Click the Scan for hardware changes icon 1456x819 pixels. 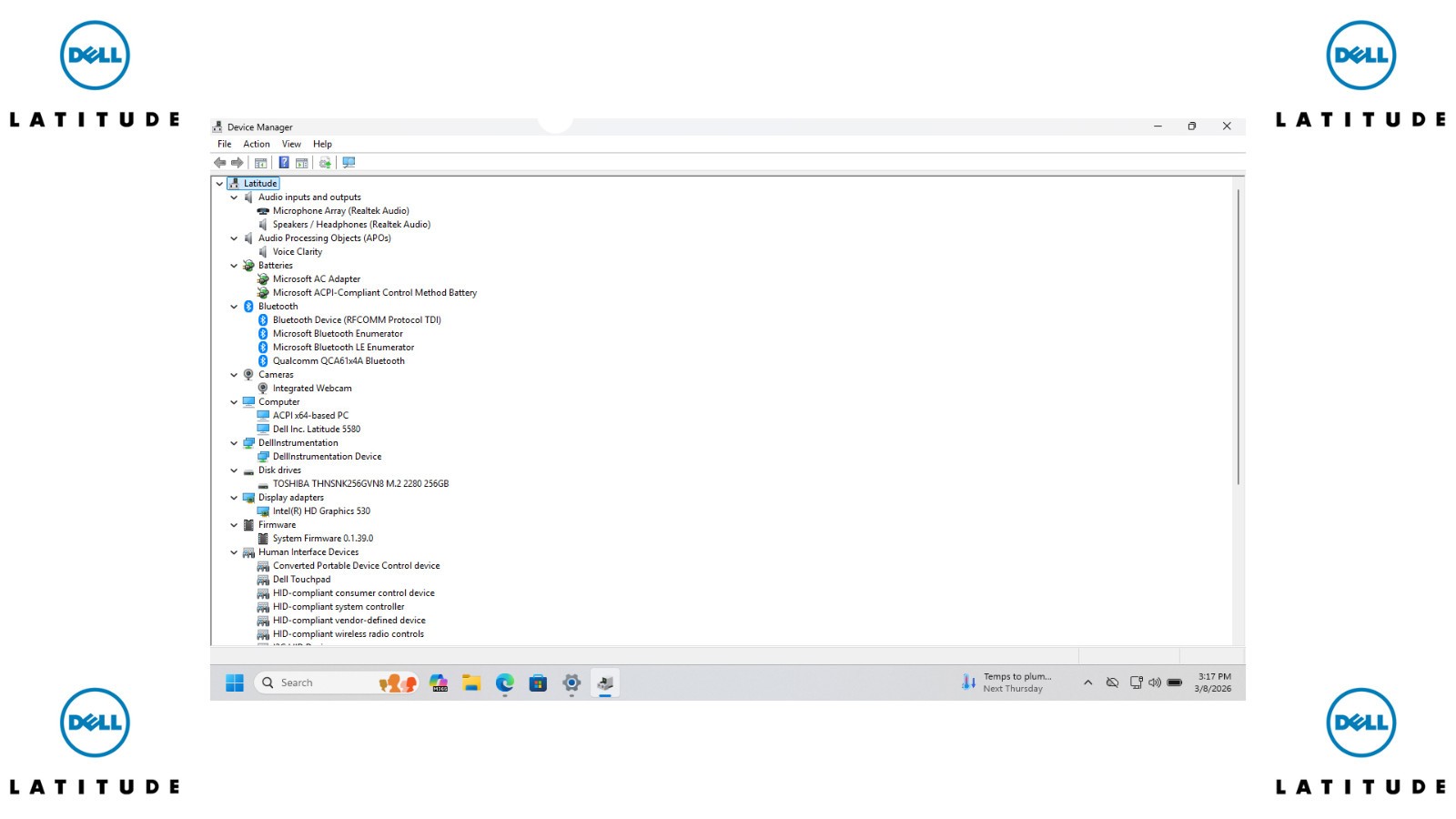coord(349,163)
